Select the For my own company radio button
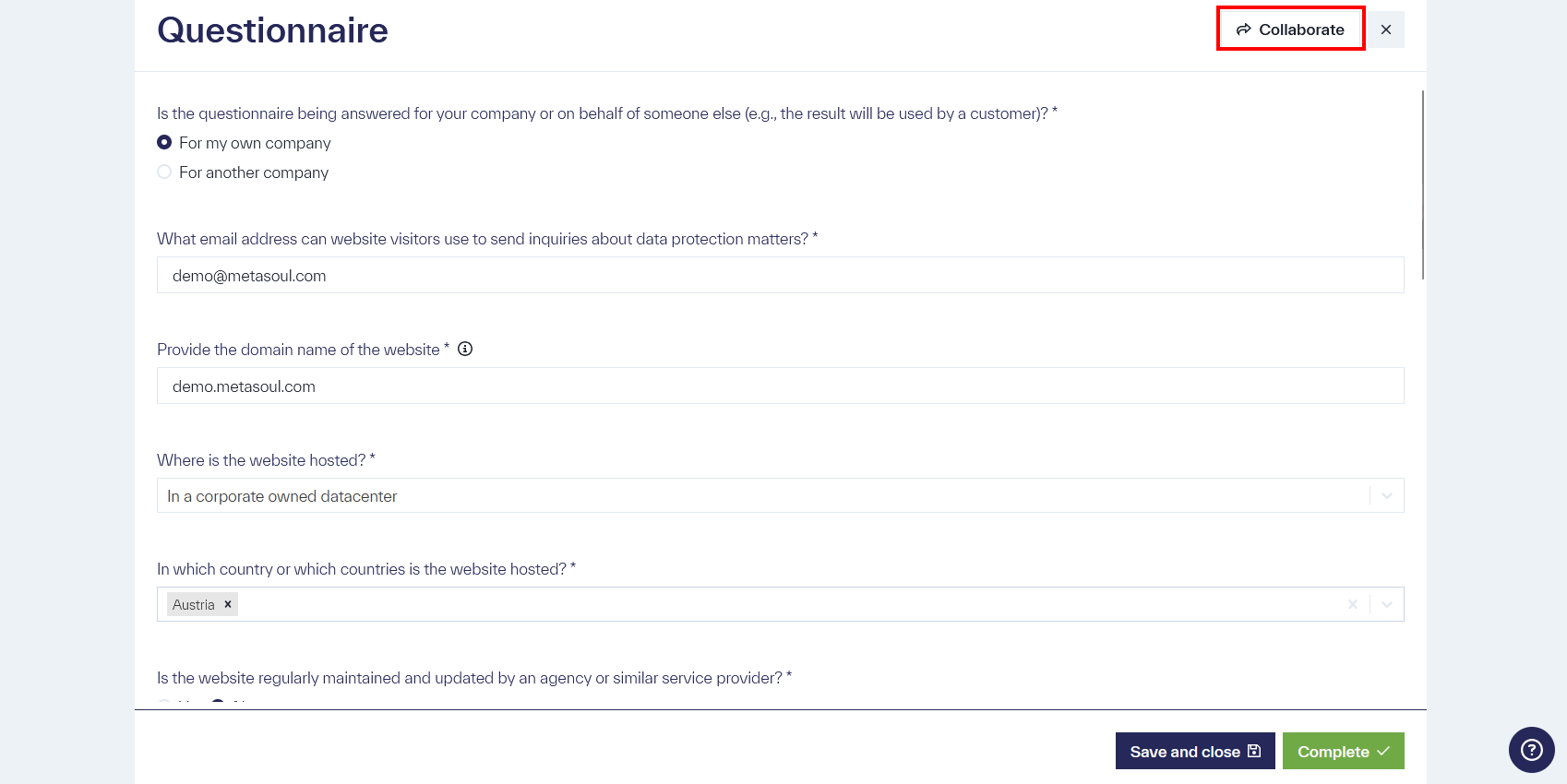Screen dimensions: 1567x784 click(x=164, y=142)
